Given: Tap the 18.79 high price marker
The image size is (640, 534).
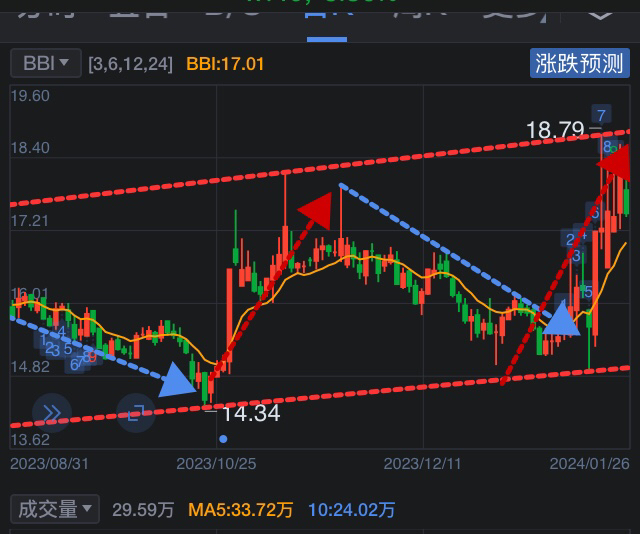Looking at the screenshot, I should click(x=555, y=130).
